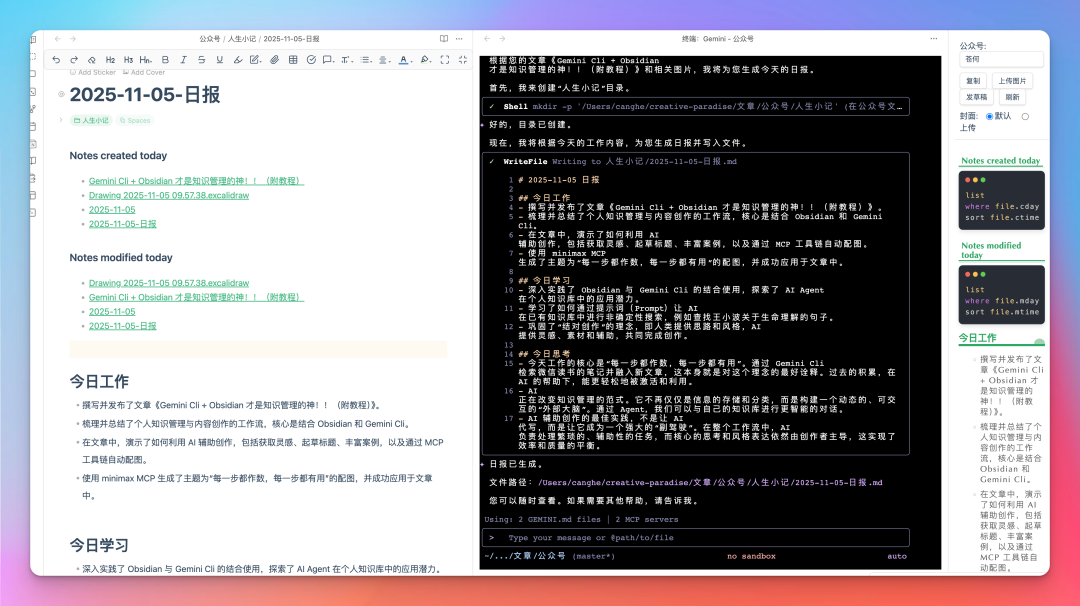
Task: Pick a background highlight color
Action: 426,60
